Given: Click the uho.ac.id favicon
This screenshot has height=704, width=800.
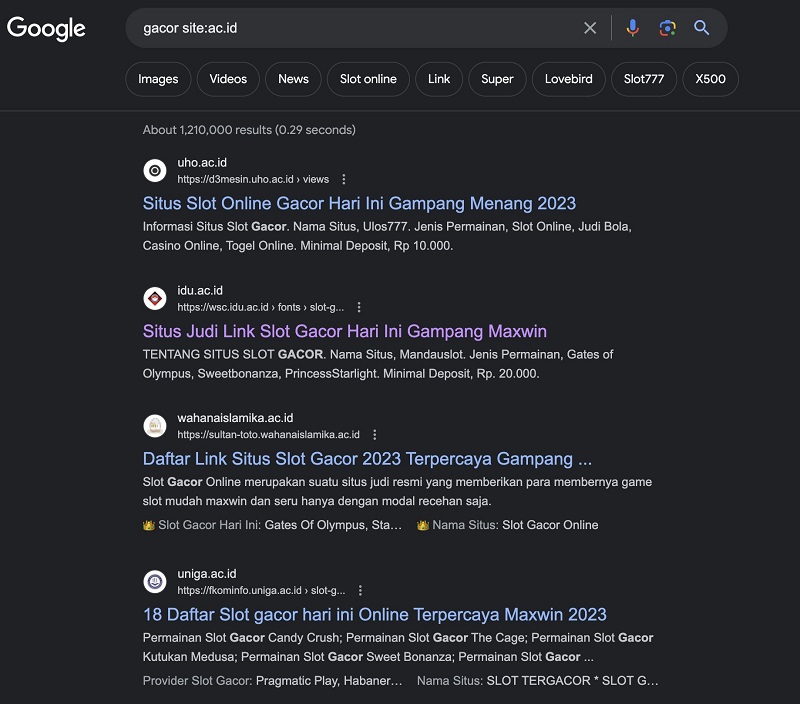Looking at the screenshot, I should (155, 170).
